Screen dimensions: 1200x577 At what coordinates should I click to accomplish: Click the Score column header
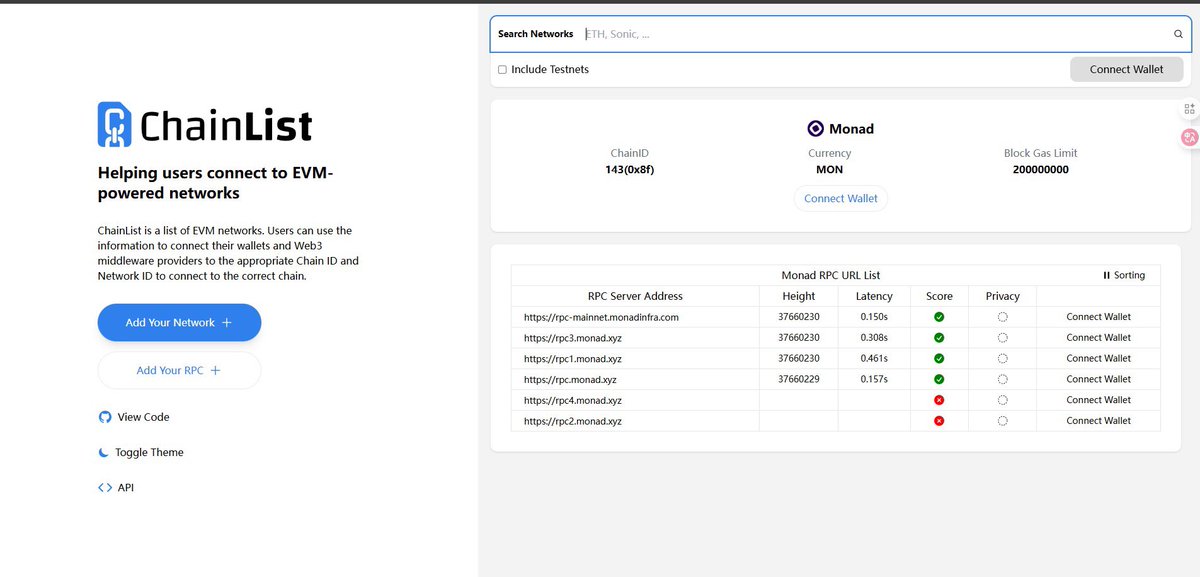tap(939, 296)
